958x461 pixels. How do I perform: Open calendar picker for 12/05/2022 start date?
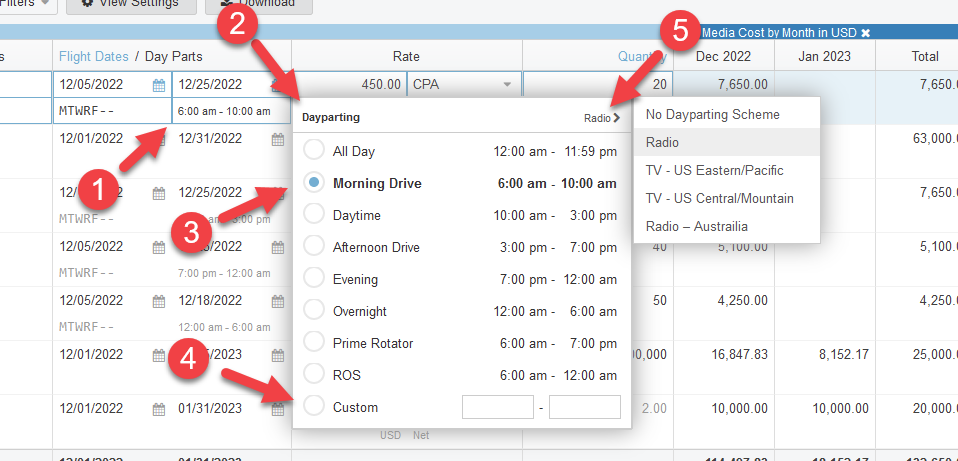pos(158,85)
